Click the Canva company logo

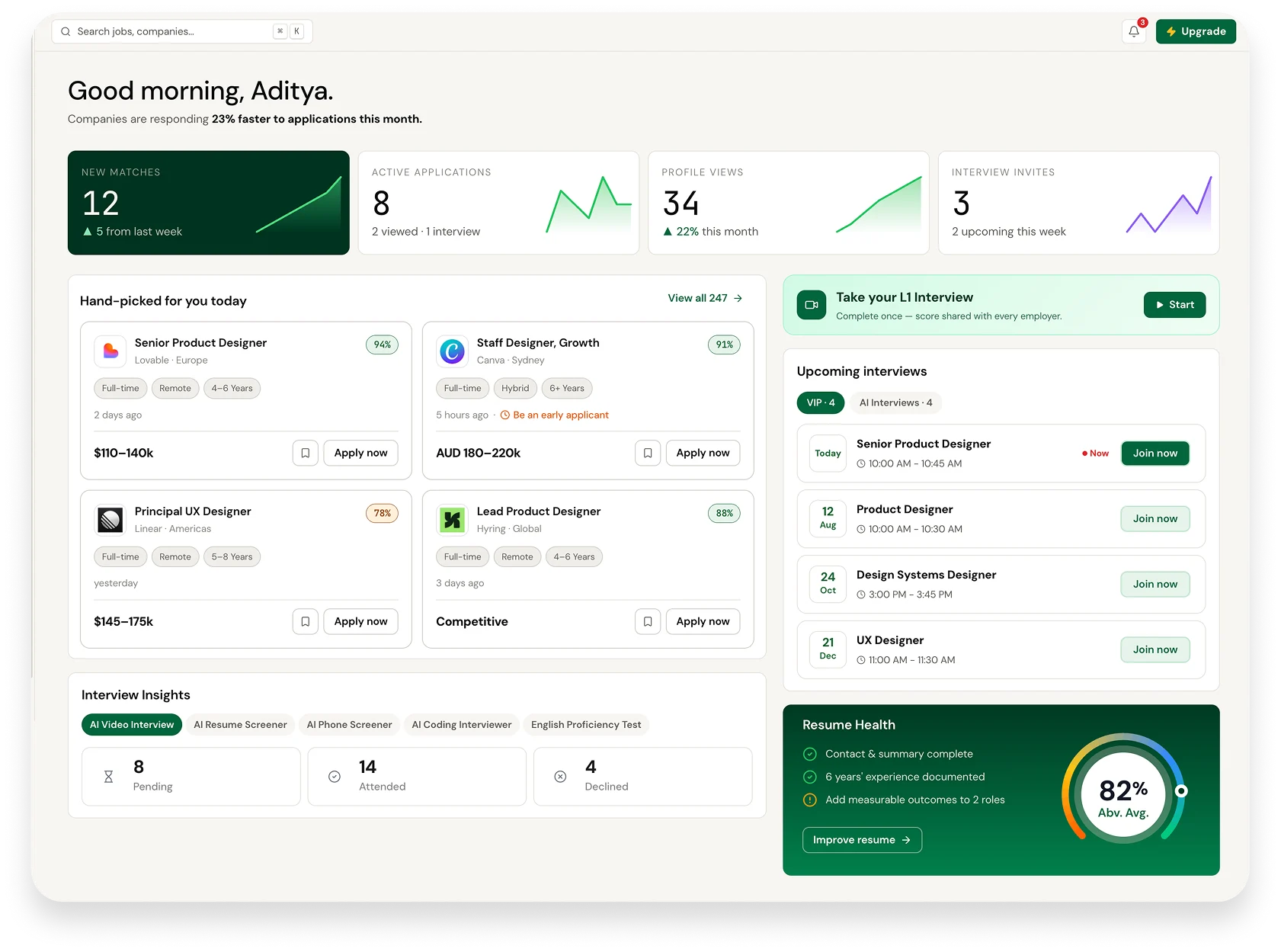[x=452, y=351]
